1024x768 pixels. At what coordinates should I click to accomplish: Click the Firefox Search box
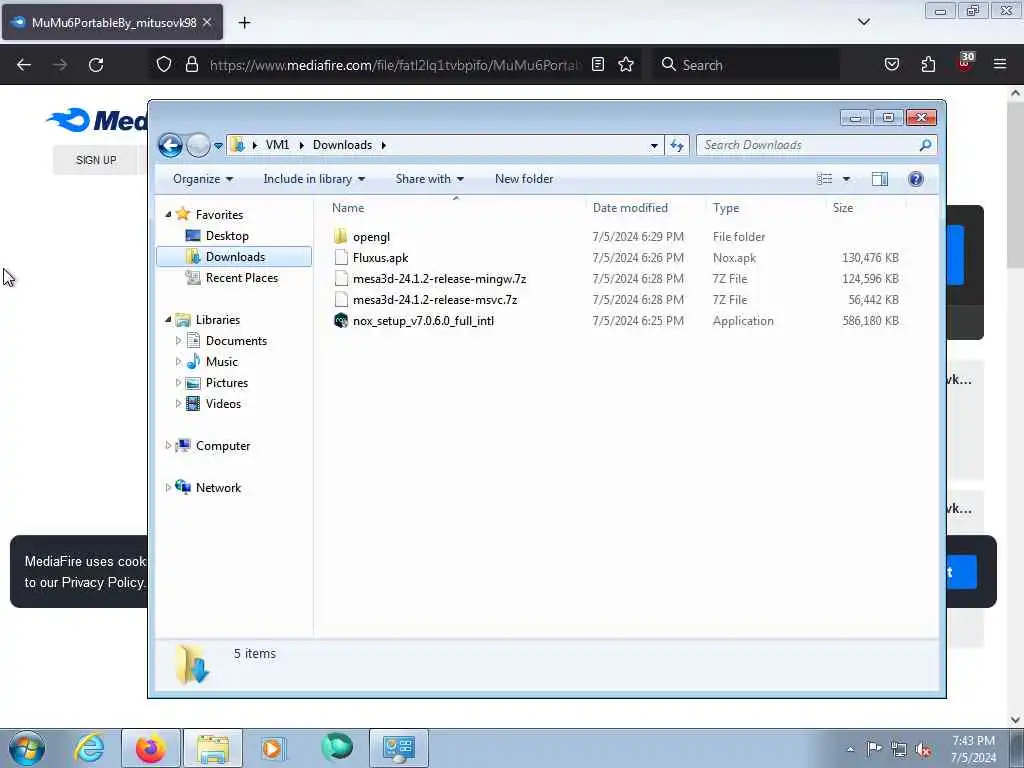coord(745,65)
